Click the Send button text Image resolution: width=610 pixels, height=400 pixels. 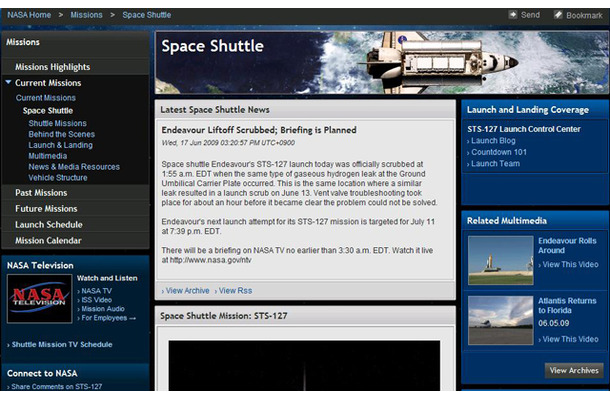tap(530, 15)
